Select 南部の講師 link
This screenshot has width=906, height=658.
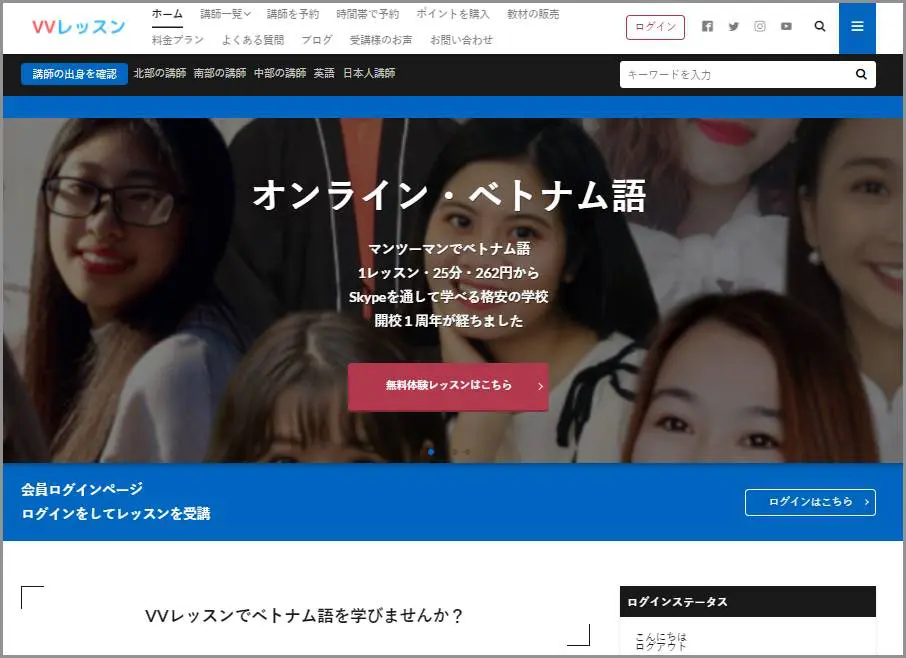click(x=220, y=73)
